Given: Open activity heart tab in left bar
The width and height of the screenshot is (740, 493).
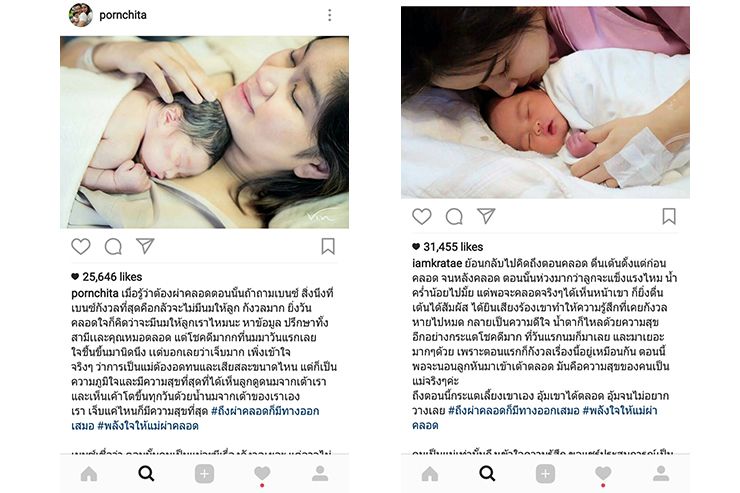Looking at the screenshot, I should [262, 473].
